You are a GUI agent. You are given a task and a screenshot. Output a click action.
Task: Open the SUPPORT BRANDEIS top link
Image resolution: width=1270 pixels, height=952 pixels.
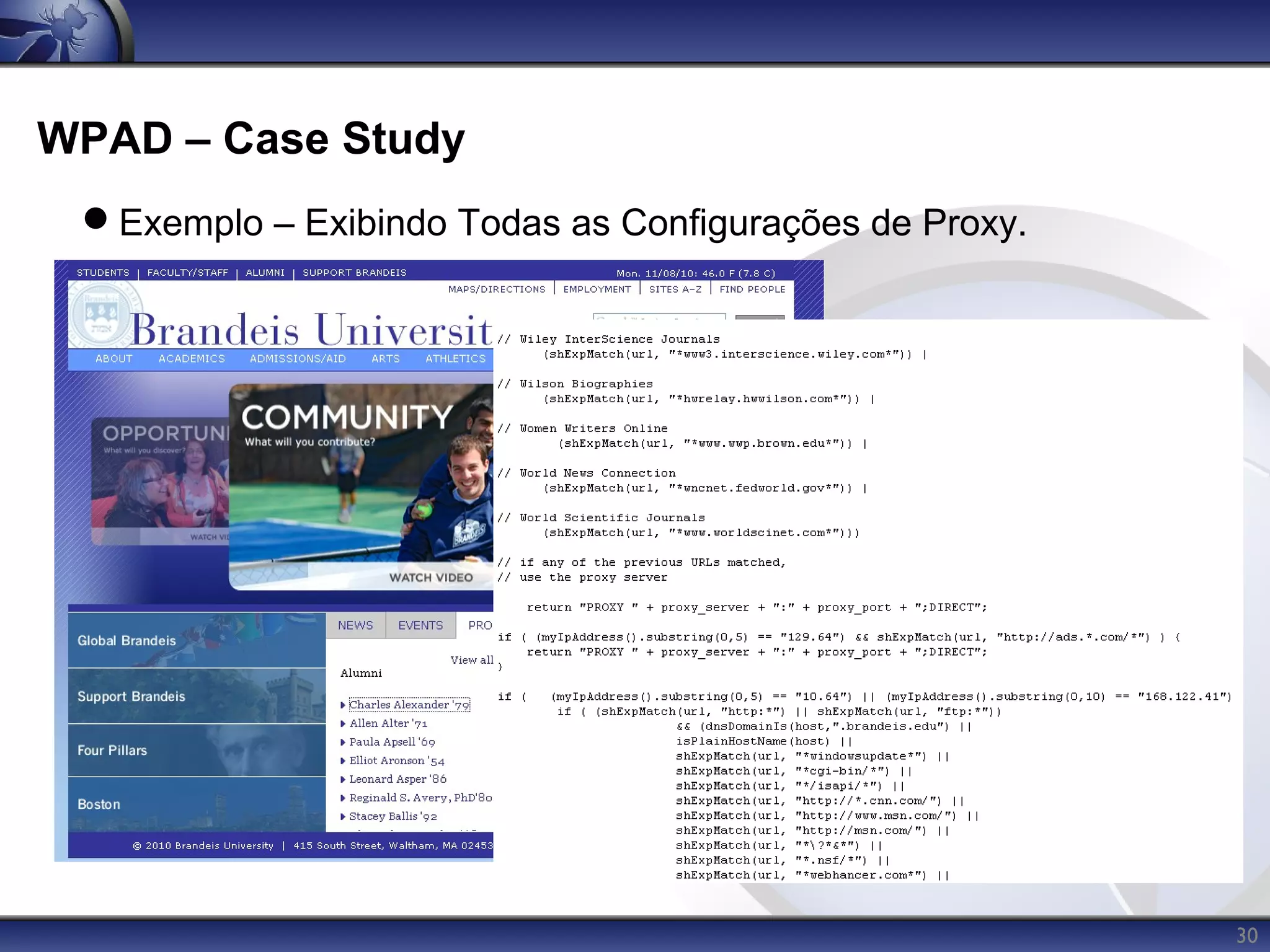point(354,273)
